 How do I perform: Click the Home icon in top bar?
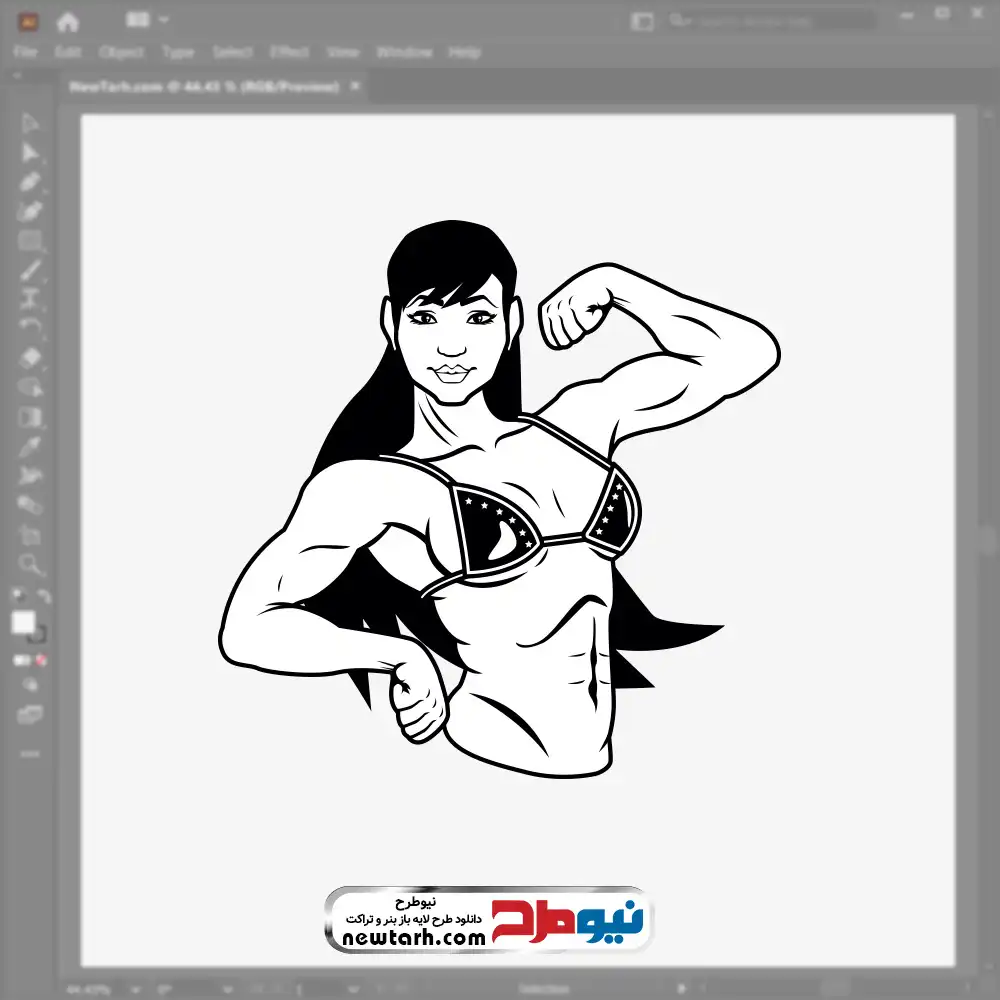tap(68, 21)
